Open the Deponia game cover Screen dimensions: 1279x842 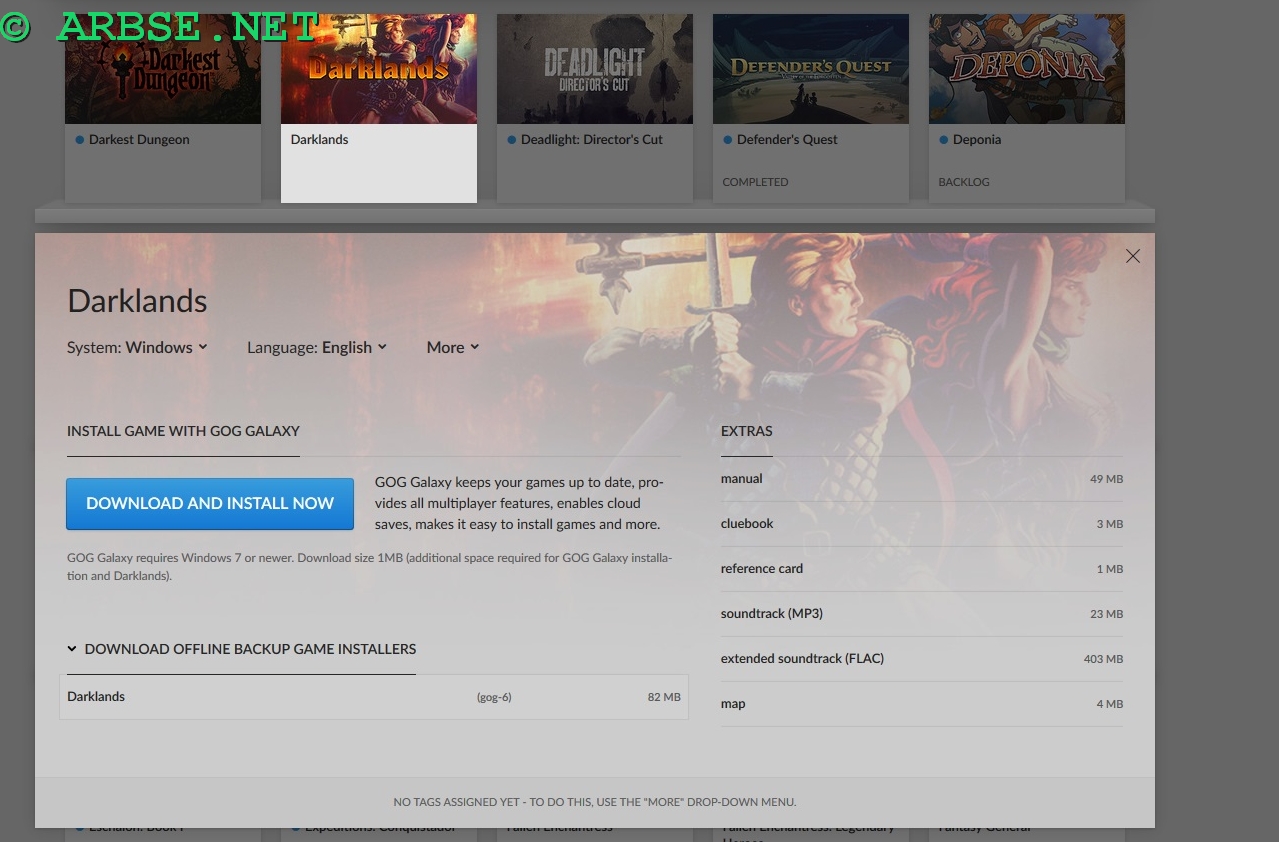tap(1027, 69)
